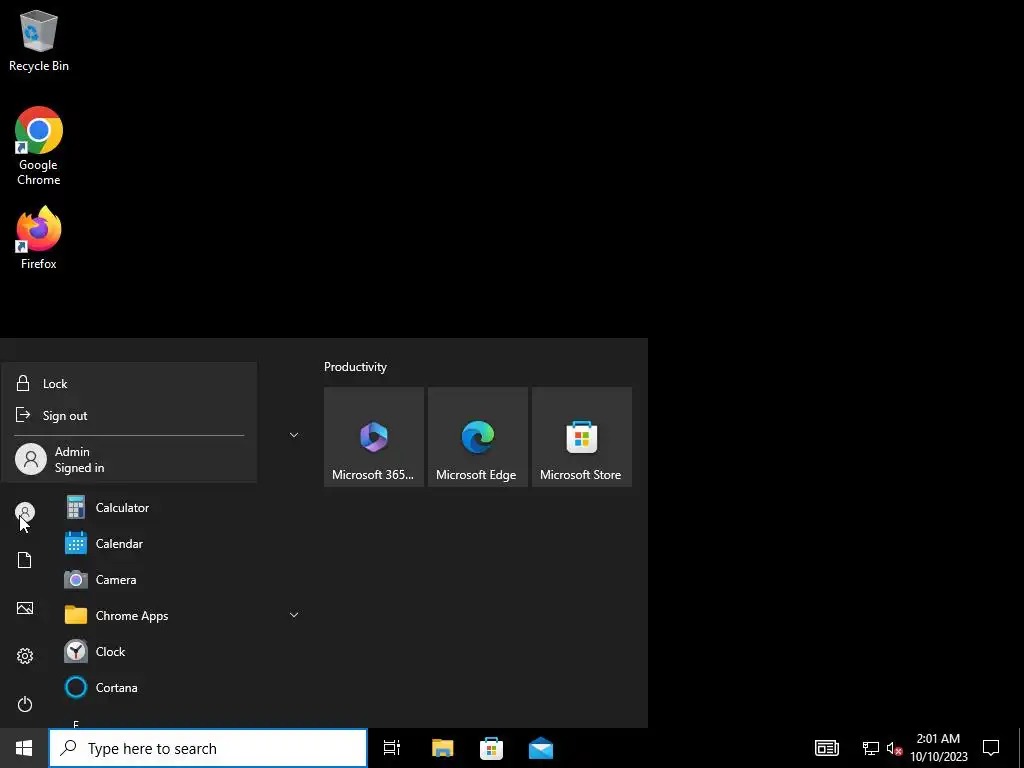Open the News and interests tray icon
Viewport: 1024px width, 768px height.
click(826, 748)
